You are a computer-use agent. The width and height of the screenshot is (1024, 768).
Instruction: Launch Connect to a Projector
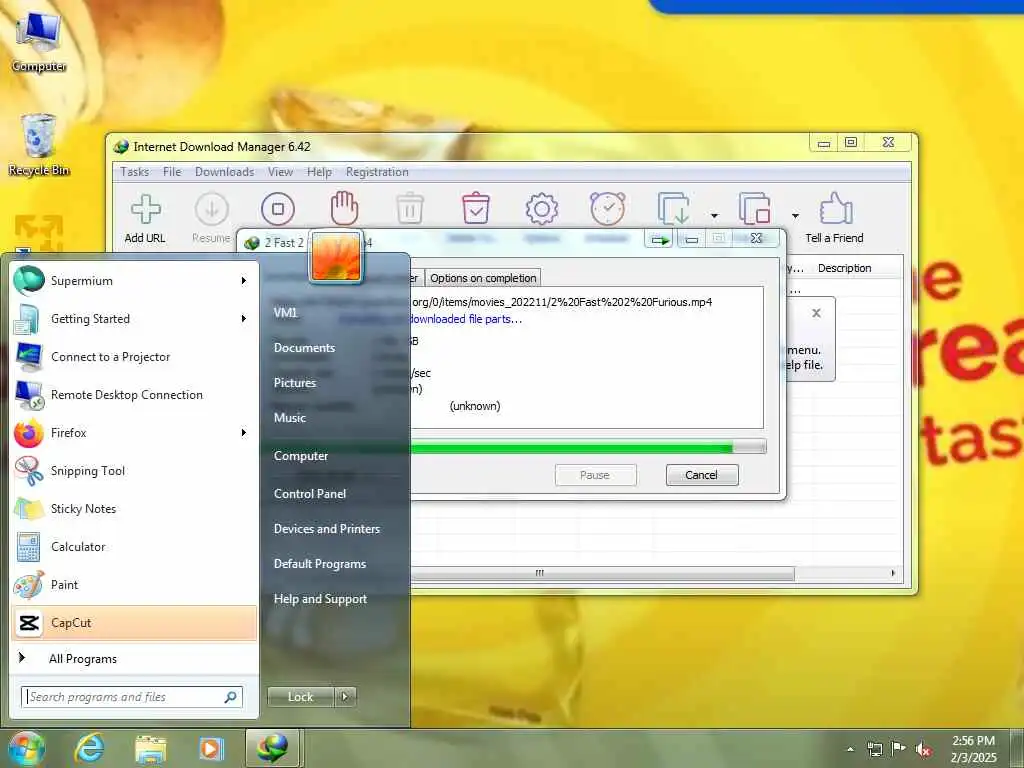(135, 357)
